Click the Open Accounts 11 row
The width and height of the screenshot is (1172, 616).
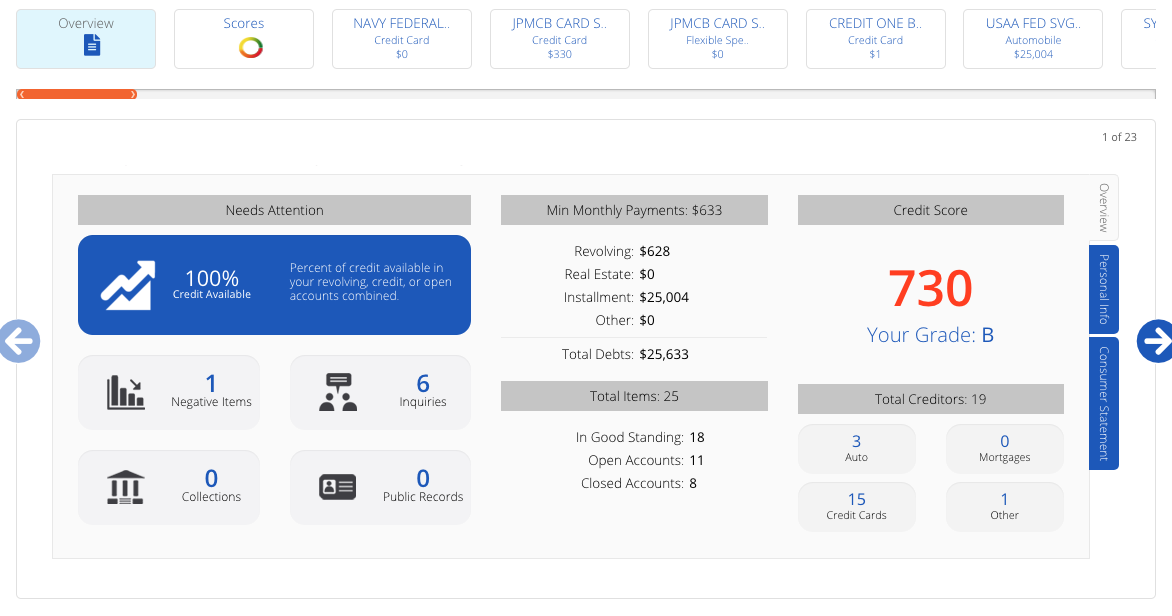coord(646,461)
